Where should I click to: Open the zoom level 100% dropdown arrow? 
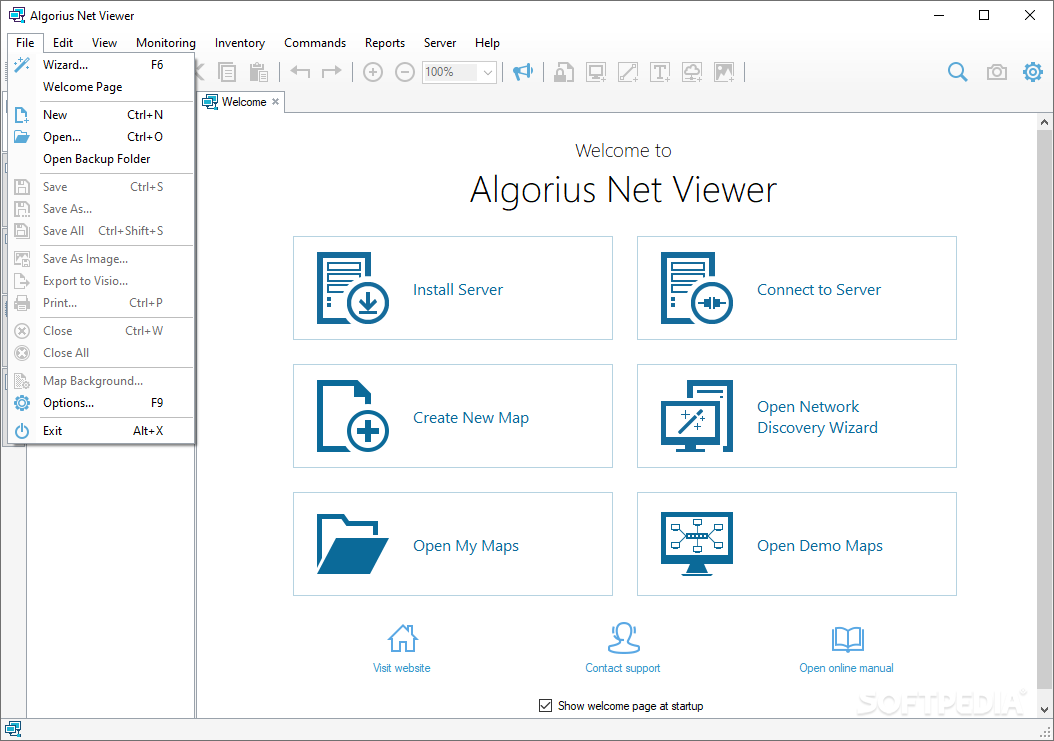[488, 72]
